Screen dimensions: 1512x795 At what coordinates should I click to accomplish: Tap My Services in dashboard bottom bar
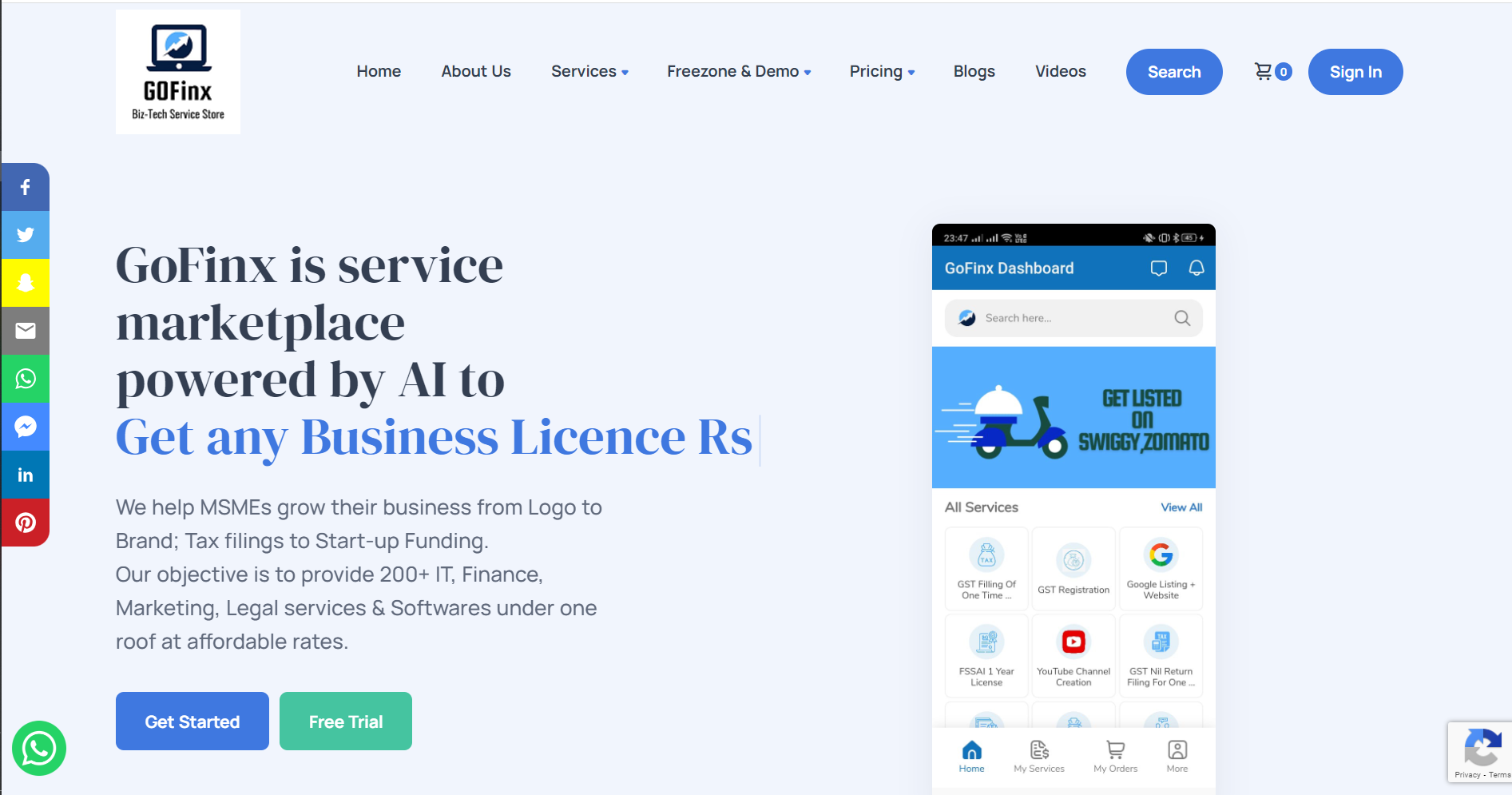(1039, 757)
